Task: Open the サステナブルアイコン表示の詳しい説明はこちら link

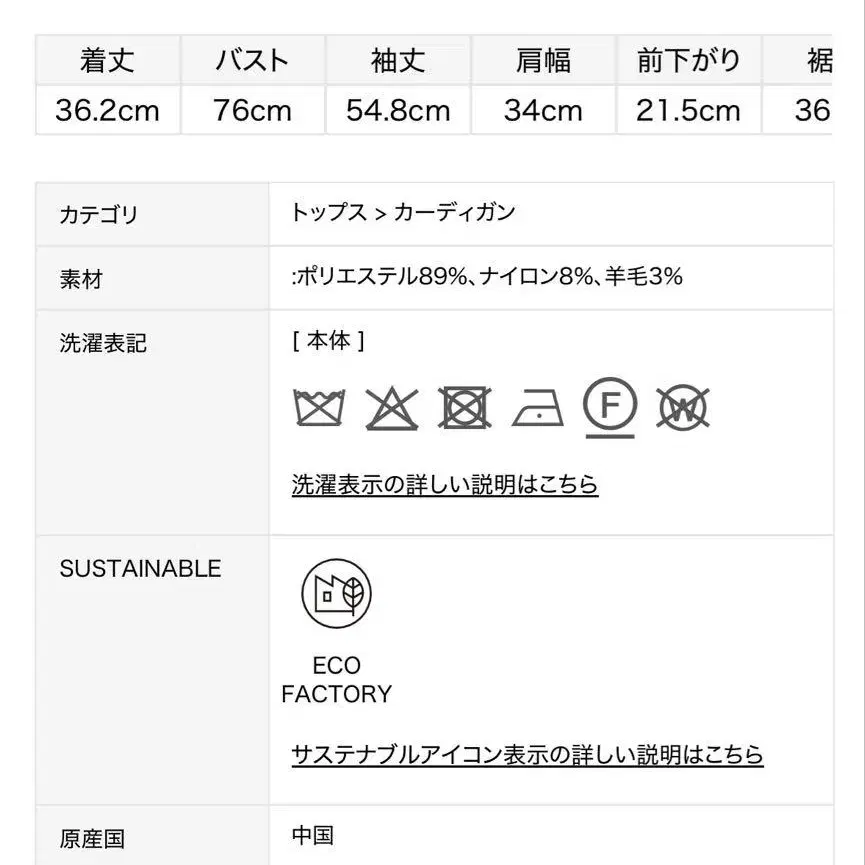Action: (x=527, y=754)
